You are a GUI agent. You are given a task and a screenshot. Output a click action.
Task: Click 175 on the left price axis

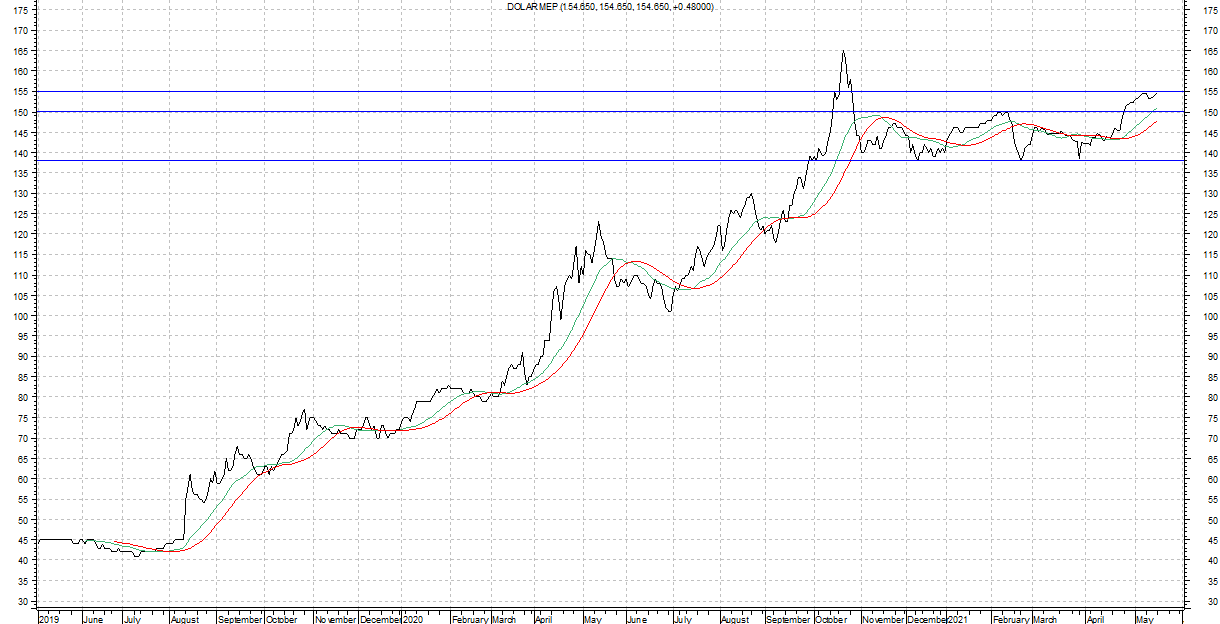click(21, 10)
